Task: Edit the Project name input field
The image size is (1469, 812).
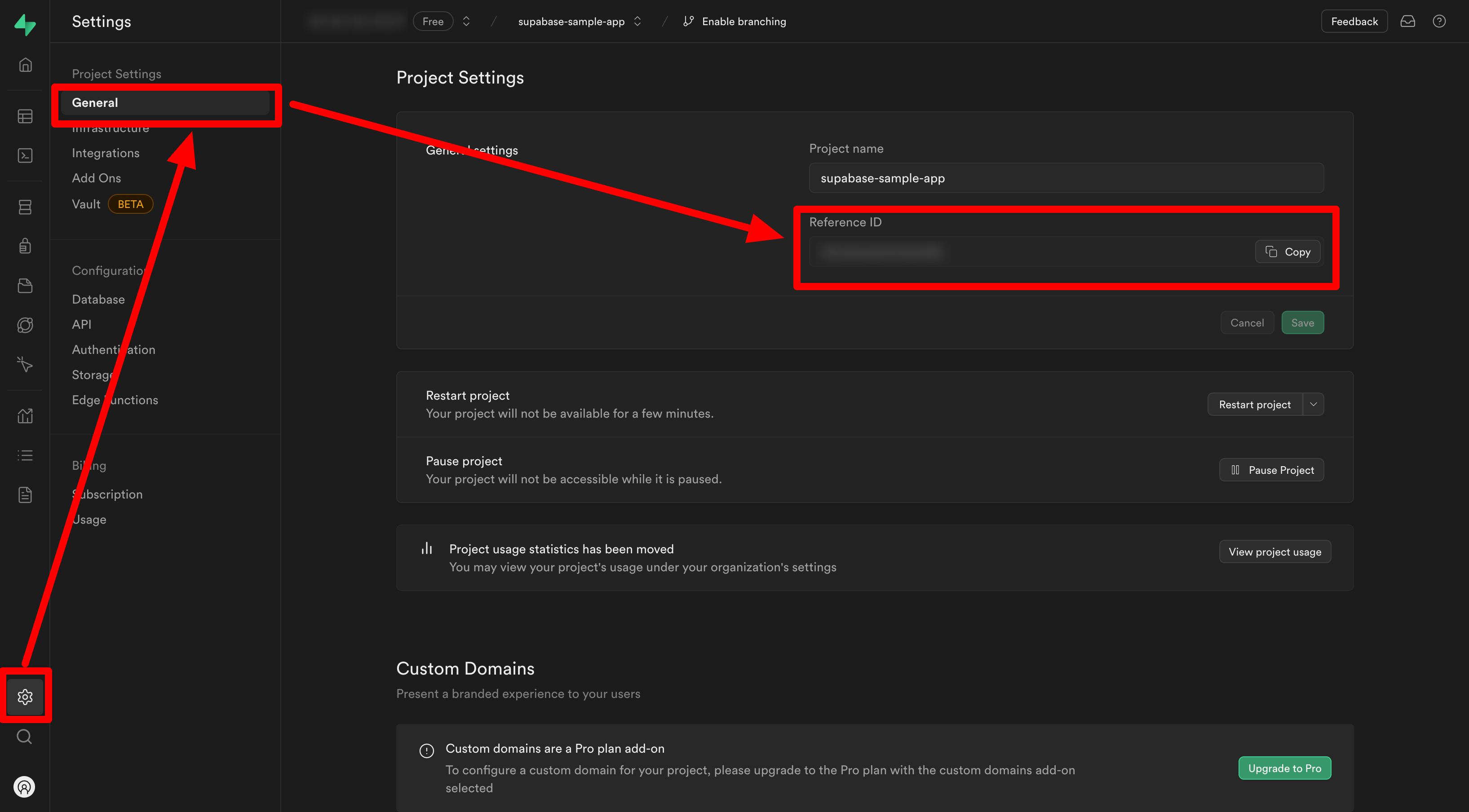Action: click(1066, 178)
